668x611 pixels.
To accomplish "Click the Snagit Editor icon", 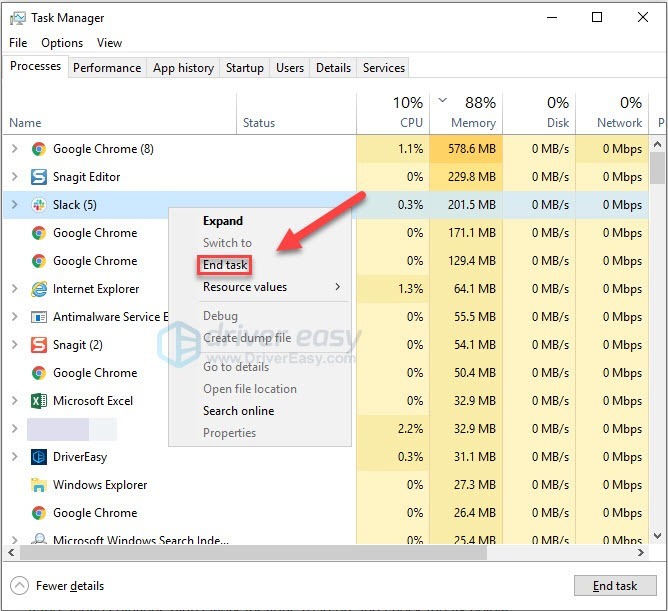I will (39, 177).
